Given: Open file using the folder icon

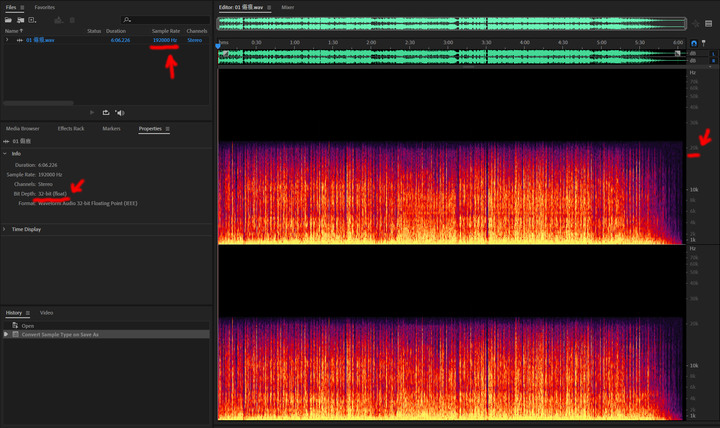Looking at the screenshot, I should (8, 20).
